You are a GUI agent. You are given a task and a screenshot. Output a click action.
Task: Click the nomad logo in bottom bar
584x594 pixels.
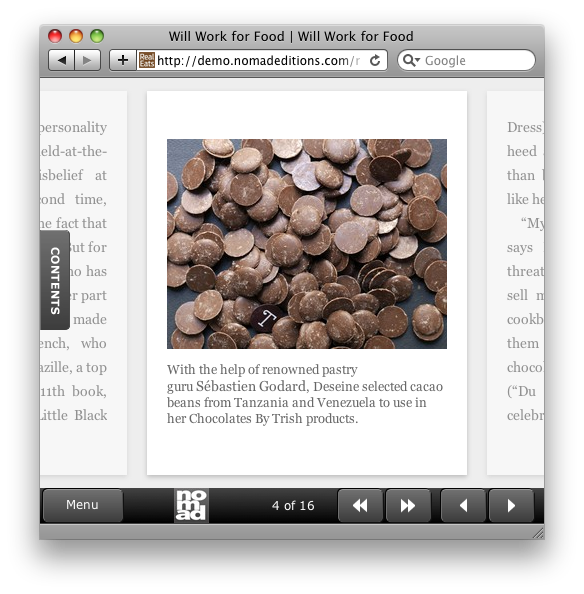191,505
